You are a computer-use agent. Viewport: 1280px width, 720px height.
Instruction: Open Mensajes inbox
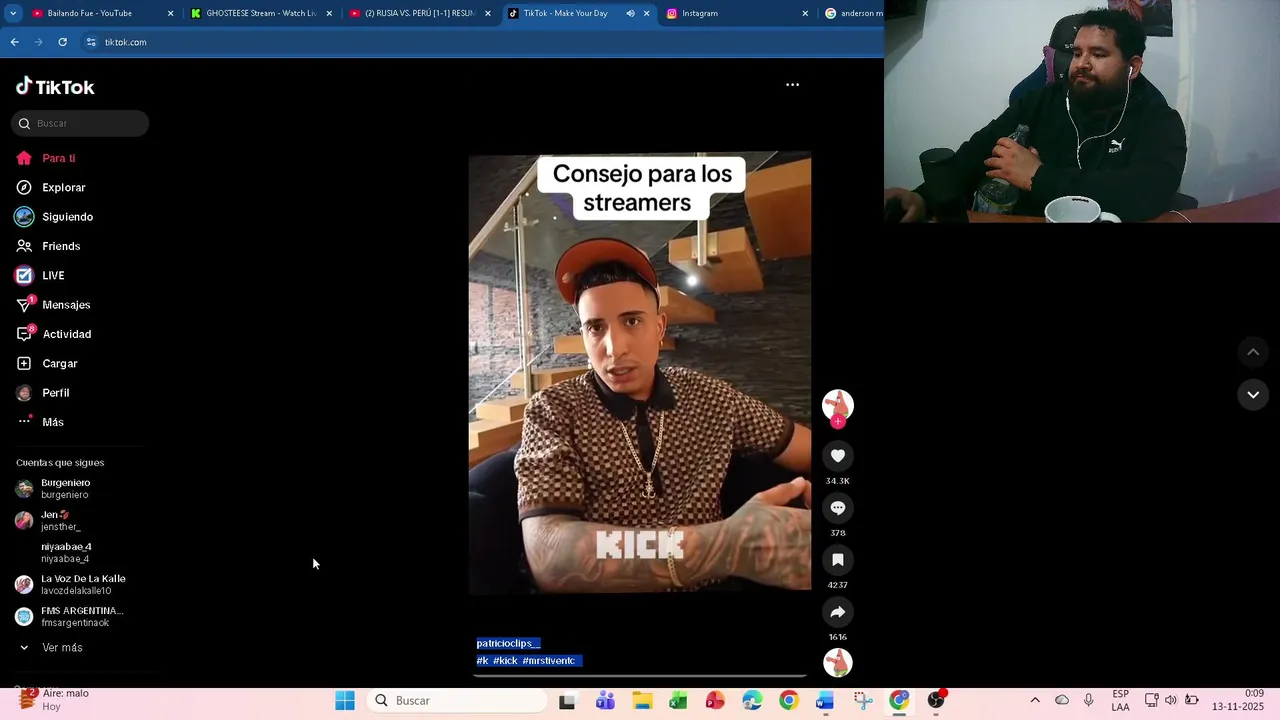(x=53, y=305)
